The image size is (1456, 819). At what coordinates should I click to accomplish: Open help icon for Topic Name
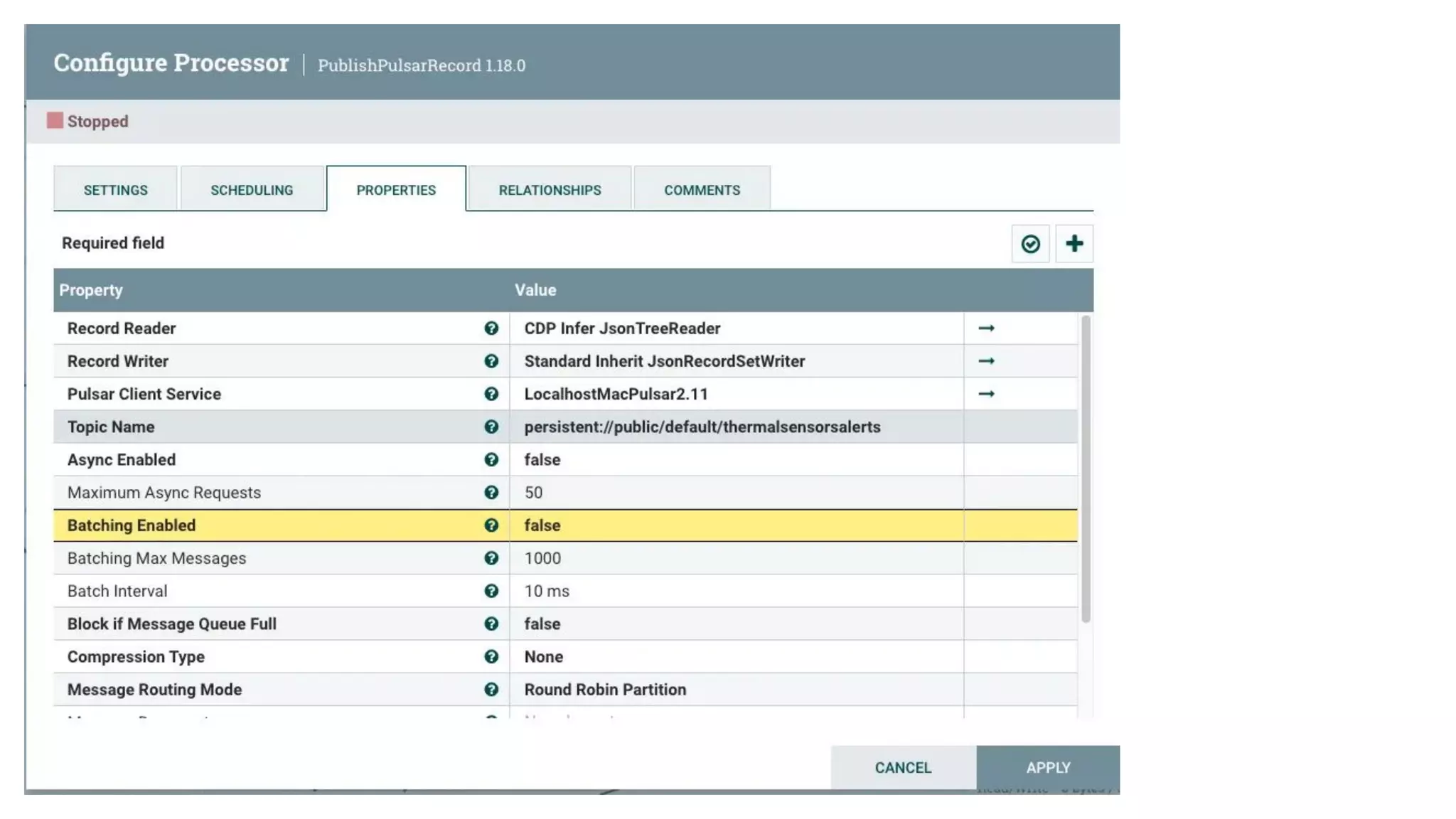click(491, 427)
